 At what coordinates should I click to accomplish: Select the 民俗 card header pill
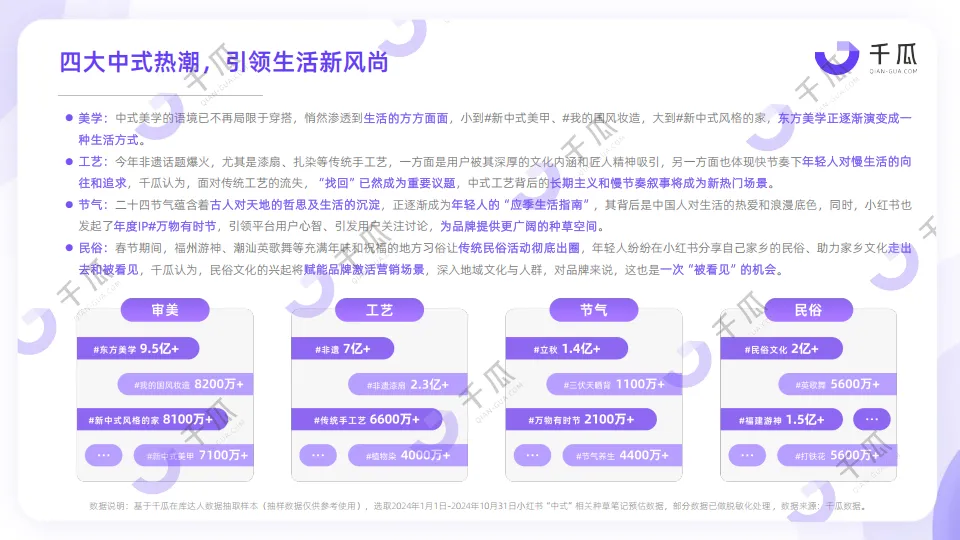pos(808,310)
